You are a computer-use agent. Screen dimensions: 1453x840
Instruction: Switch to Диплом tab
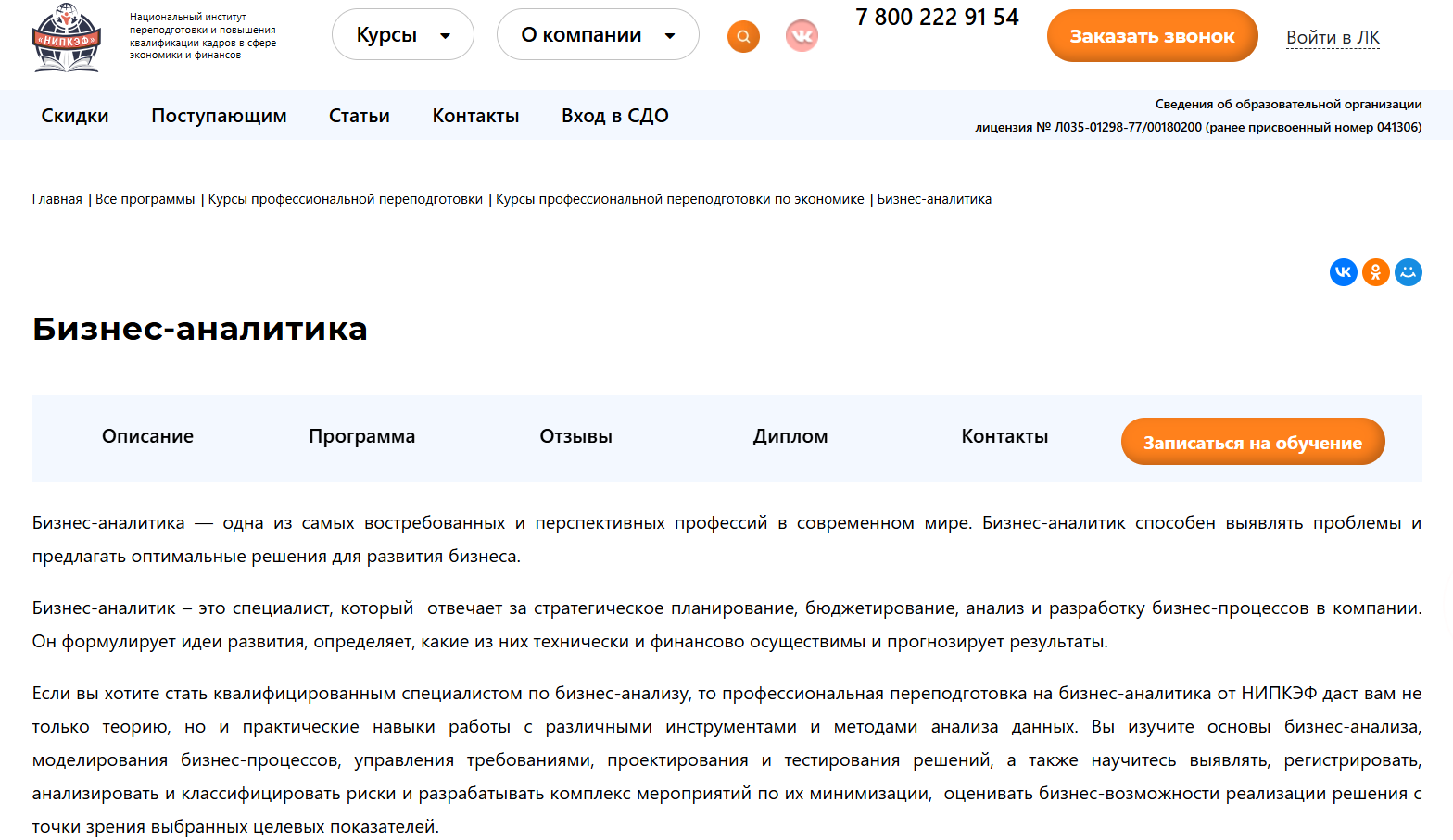point(790,436)
